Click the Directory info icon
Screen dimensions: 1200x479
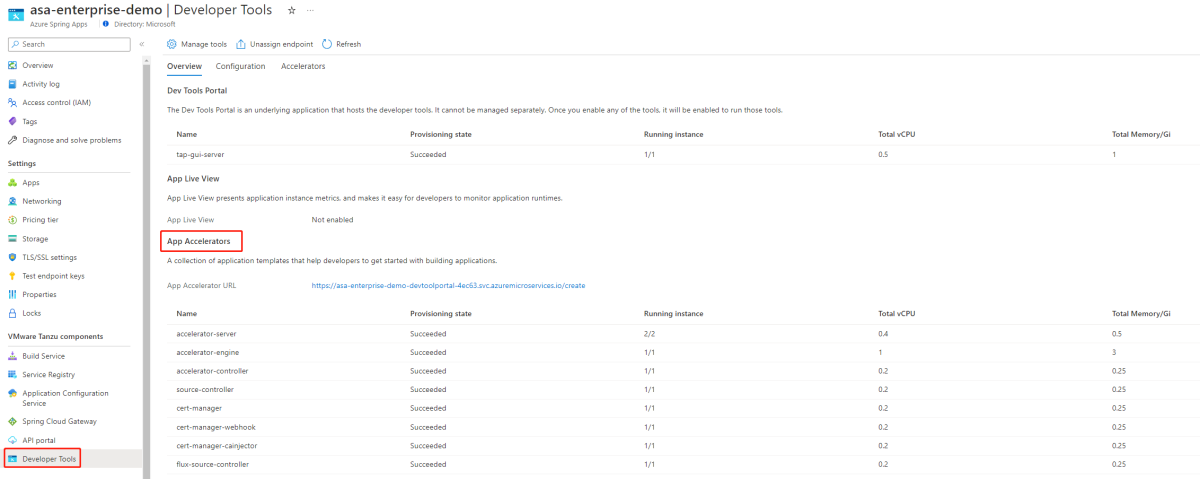[106, 23]
